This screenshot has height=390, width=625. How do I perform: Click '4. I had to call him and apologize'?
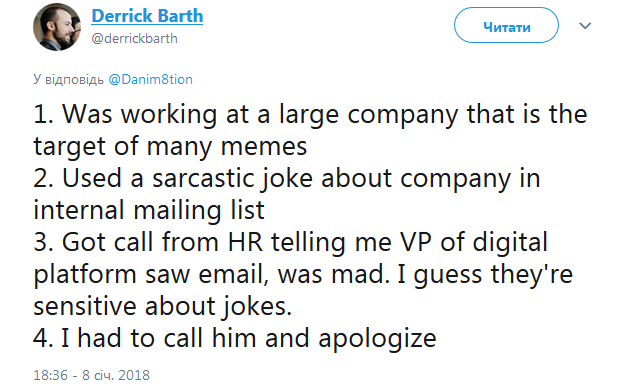point(235,338)
